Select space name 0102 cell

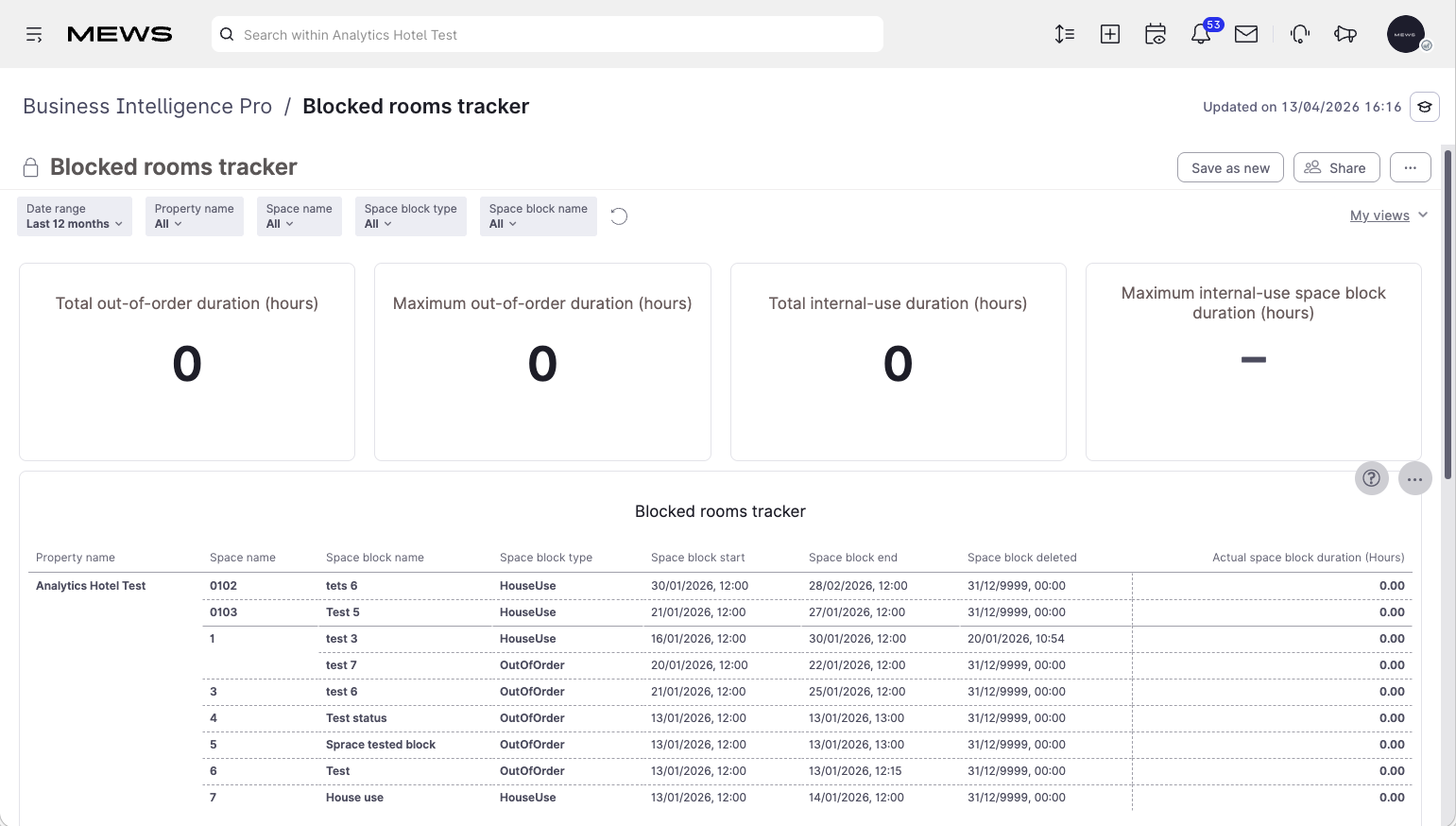[223, 586]
